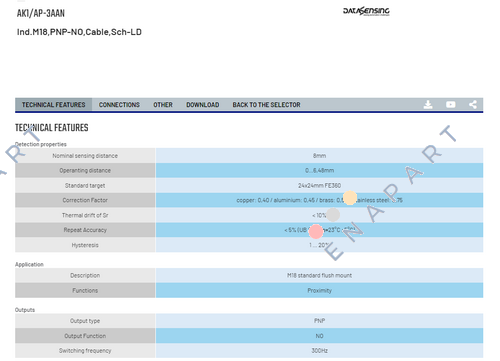Viewport: 500px width, 361px height.
Task: Select the 8mm value cell
Action: (319, 156)
